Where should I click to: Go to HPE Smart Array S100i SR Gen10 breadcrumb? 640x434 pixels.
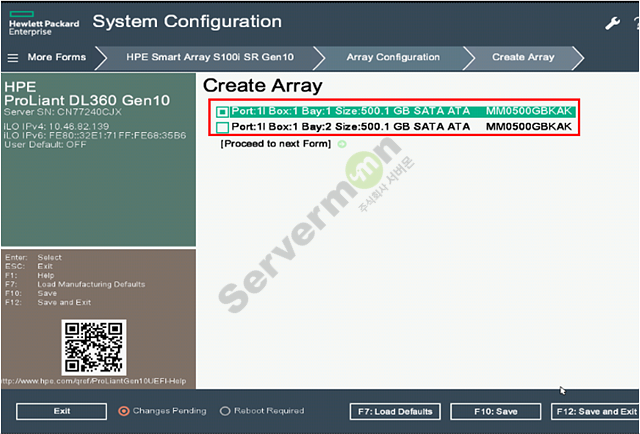point(210,57)
